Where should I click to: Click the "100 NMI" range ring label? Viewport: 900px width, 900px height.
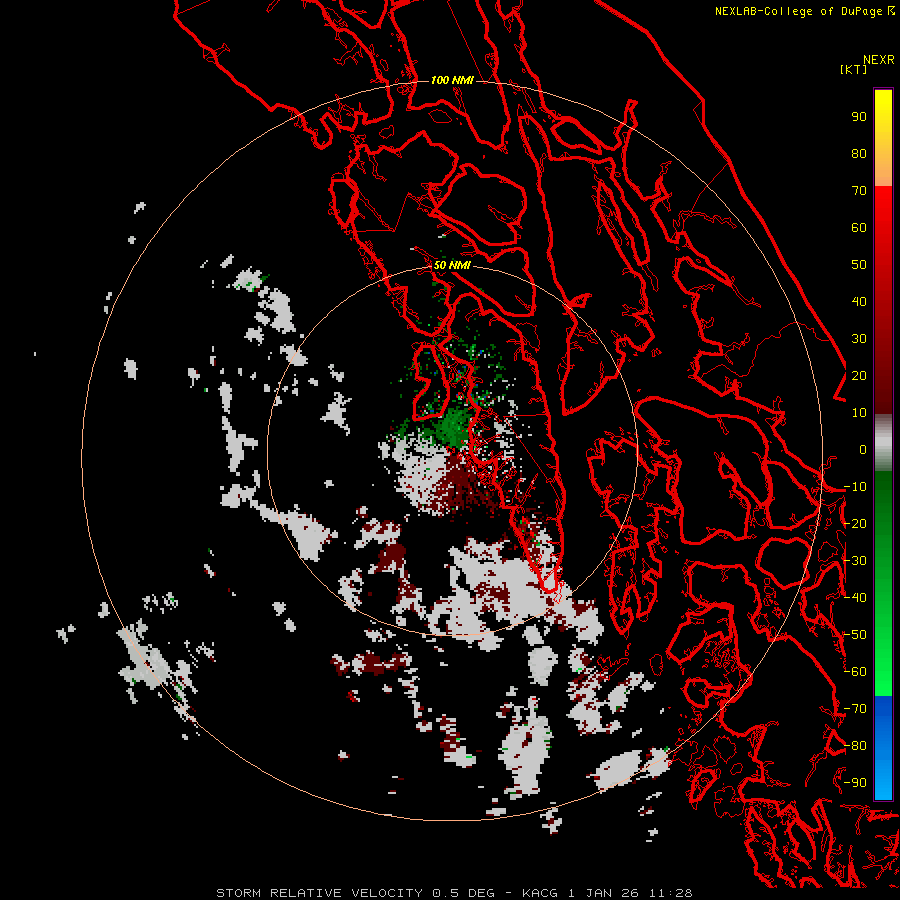coord(452,80)
